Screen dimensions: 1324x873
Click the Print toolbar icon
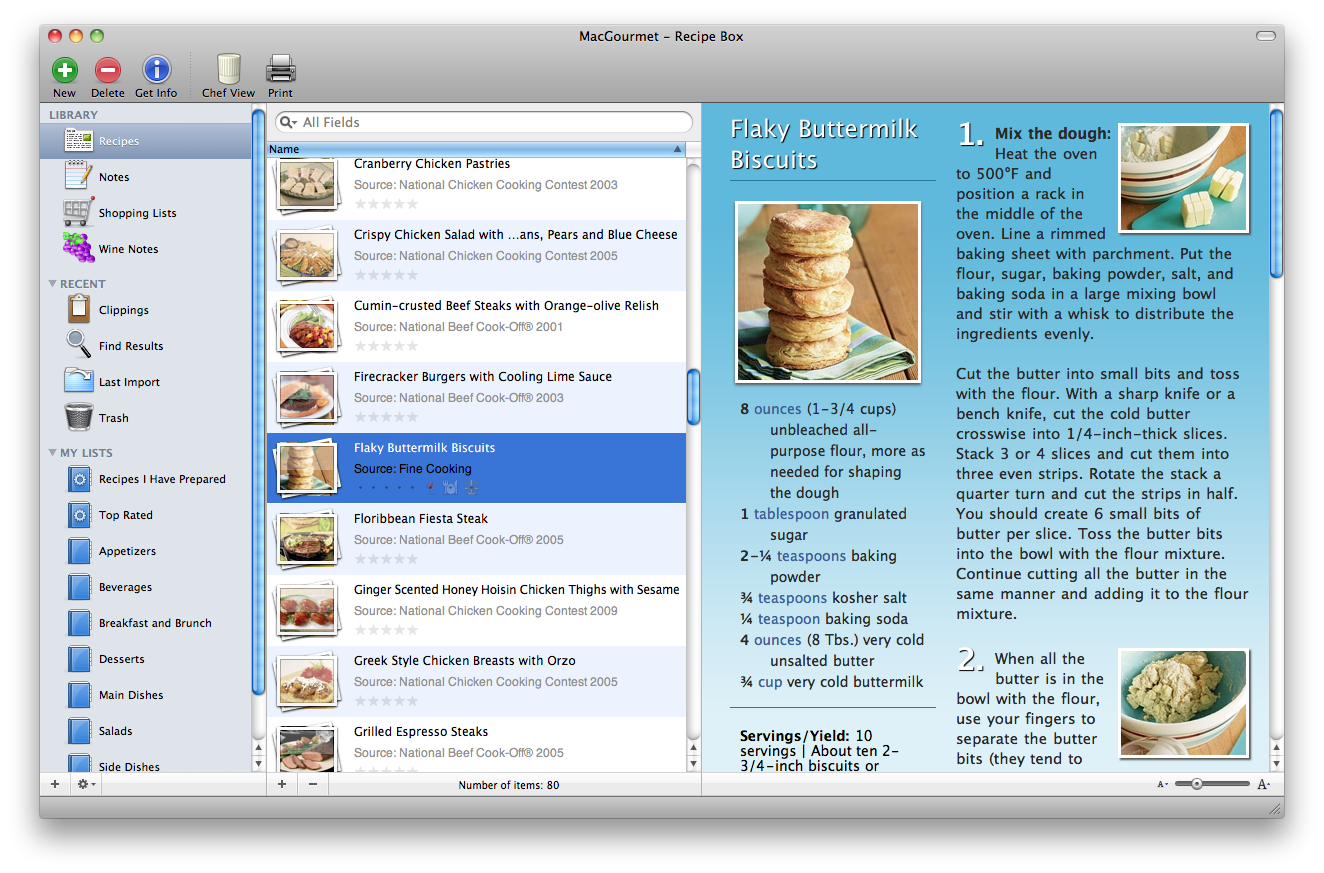280,69
